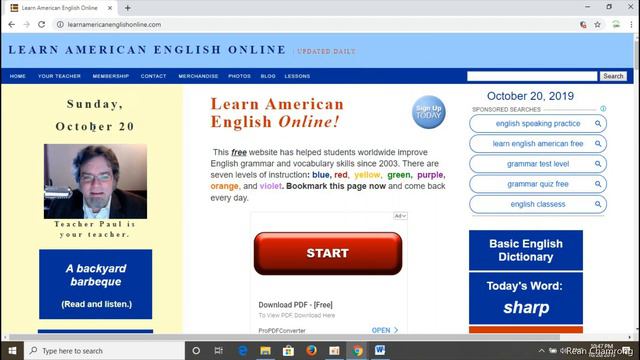Go to LESSONS in the navigation bar
The image size is (640, 360).
pyautogui.click(x=297, y=76)
